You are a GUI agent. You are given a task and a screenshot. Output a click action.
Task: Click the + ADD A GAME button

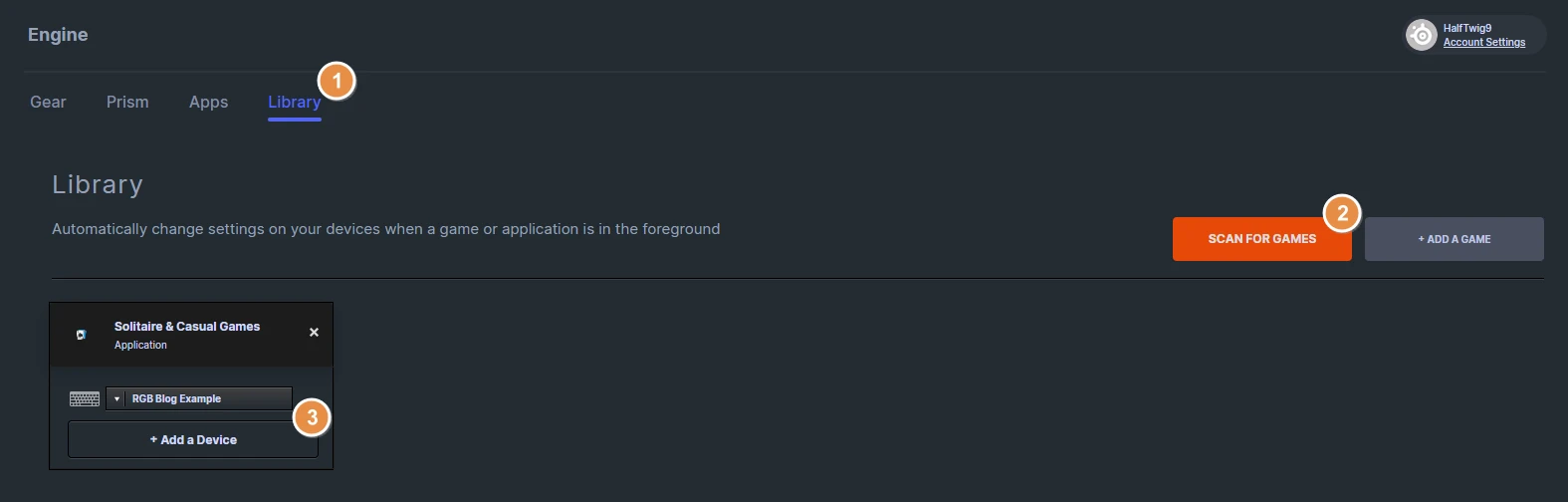1455,239
